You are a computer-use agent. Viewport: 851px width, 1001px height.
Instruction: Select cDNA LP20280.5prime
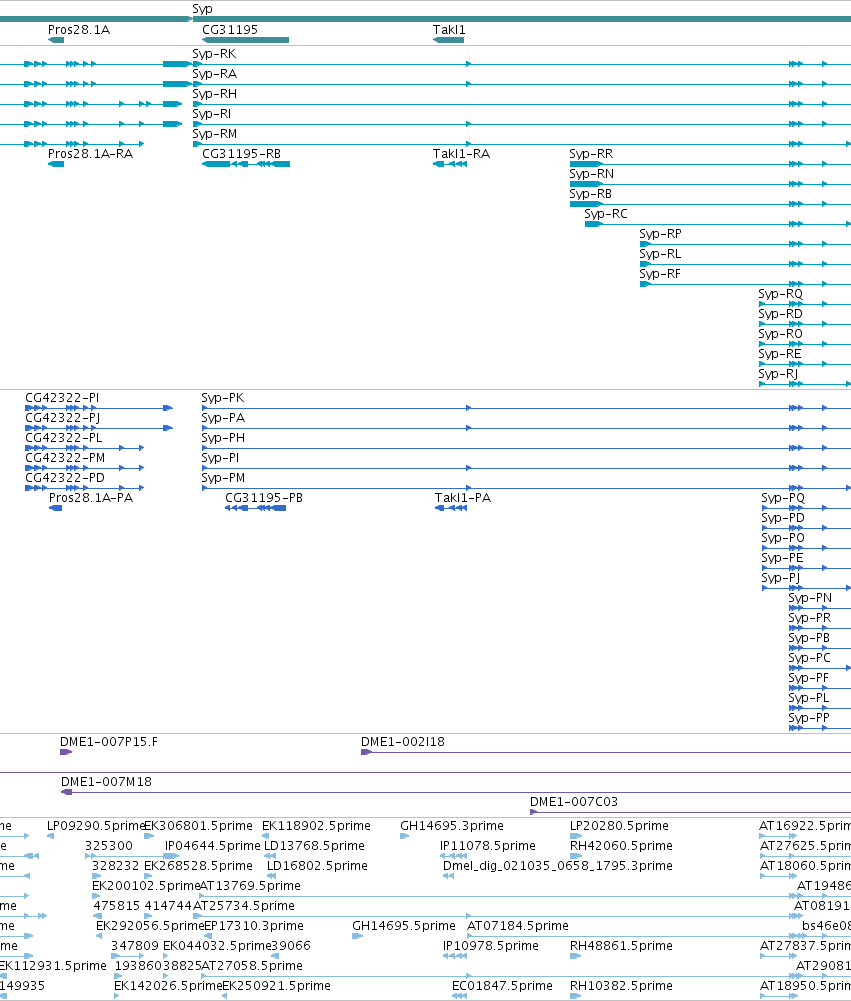(620, 826)
